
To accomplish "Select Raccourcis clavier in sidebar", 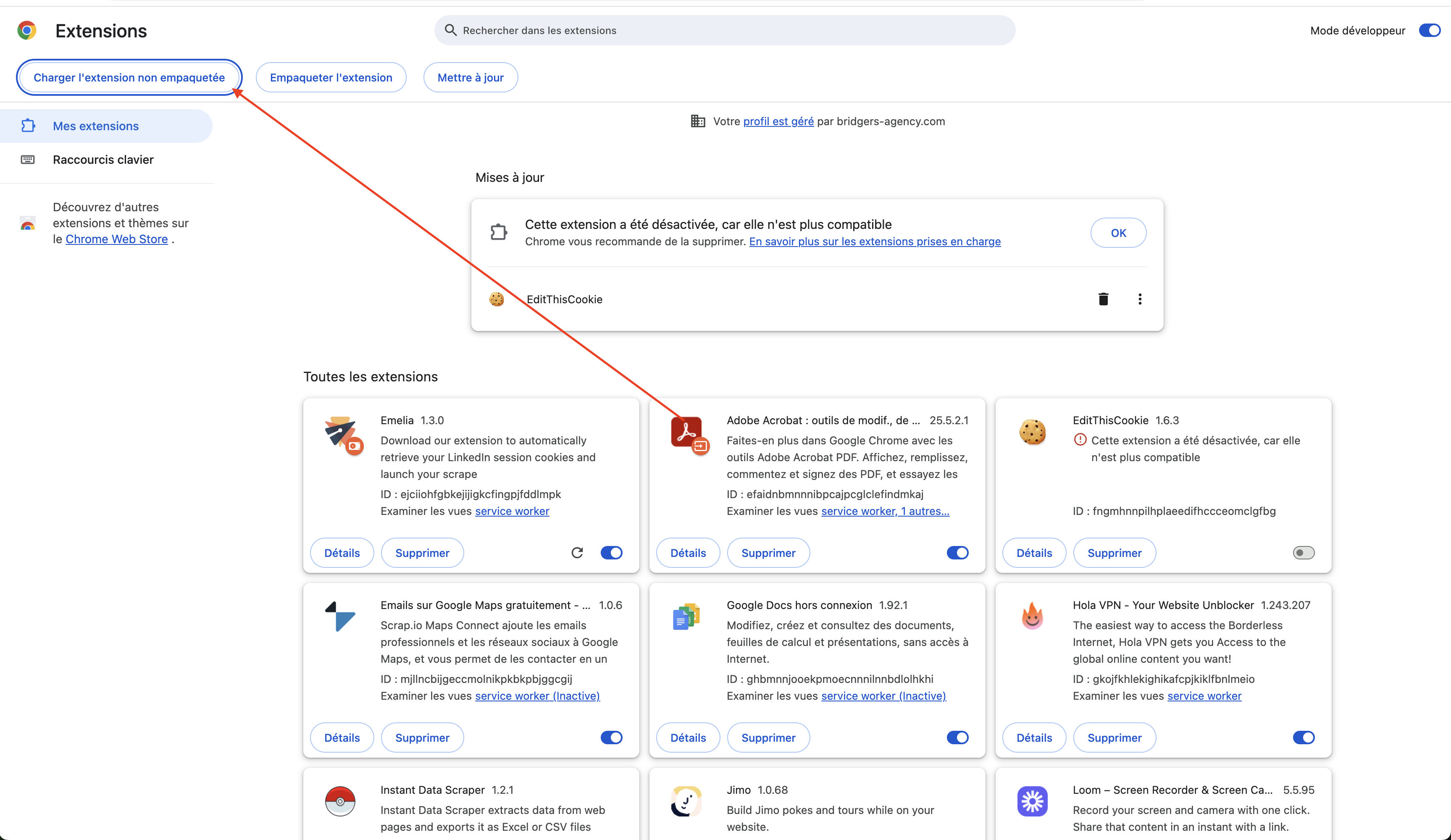I will pos(103,160).
